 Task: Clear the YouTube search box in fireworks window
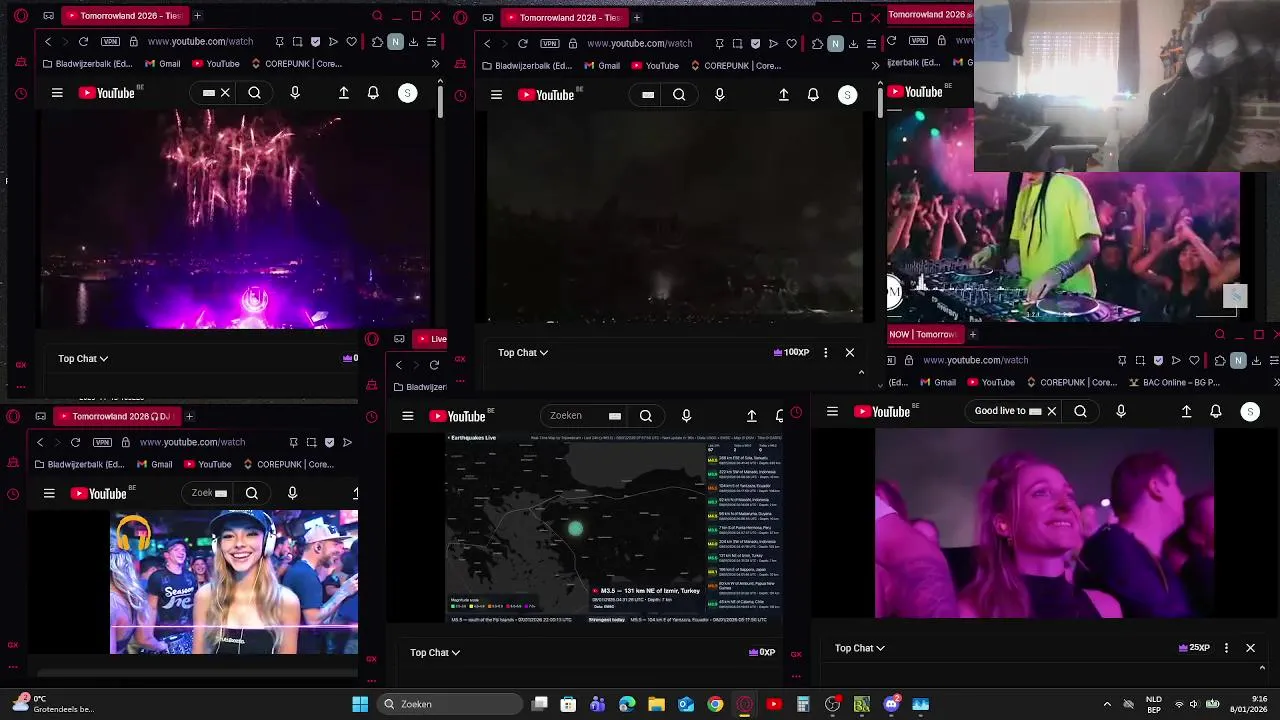pyautogui.click(x=225, y=93)
